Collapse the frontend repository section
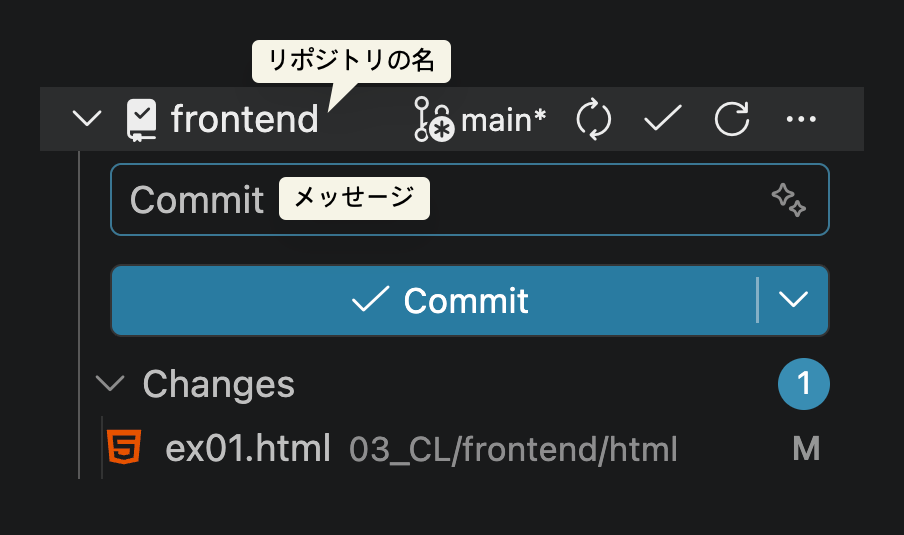 [x=87, y=119]
